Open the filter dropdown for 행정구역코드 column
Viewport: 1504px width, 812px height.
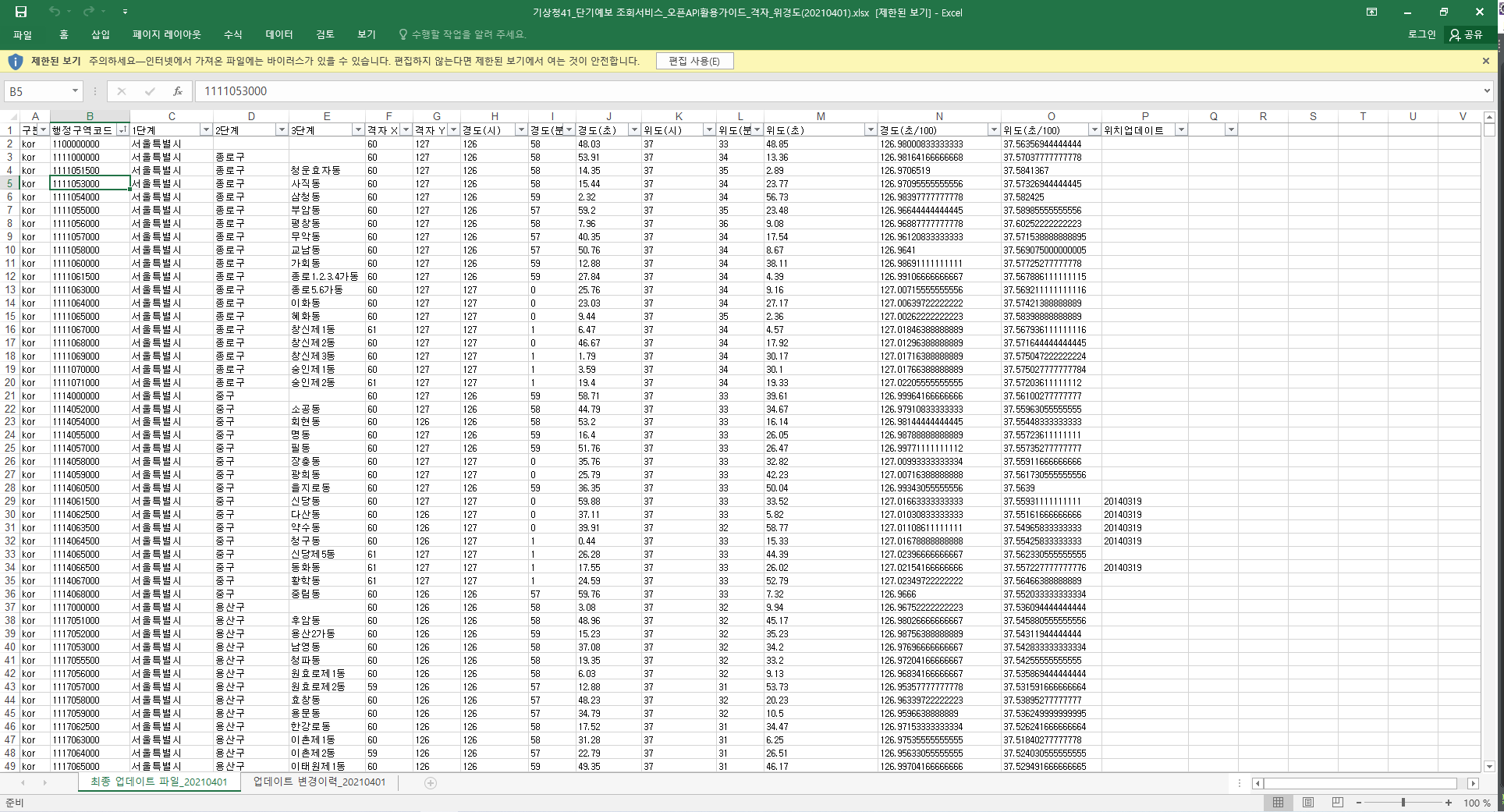click(x=122, y=130)
